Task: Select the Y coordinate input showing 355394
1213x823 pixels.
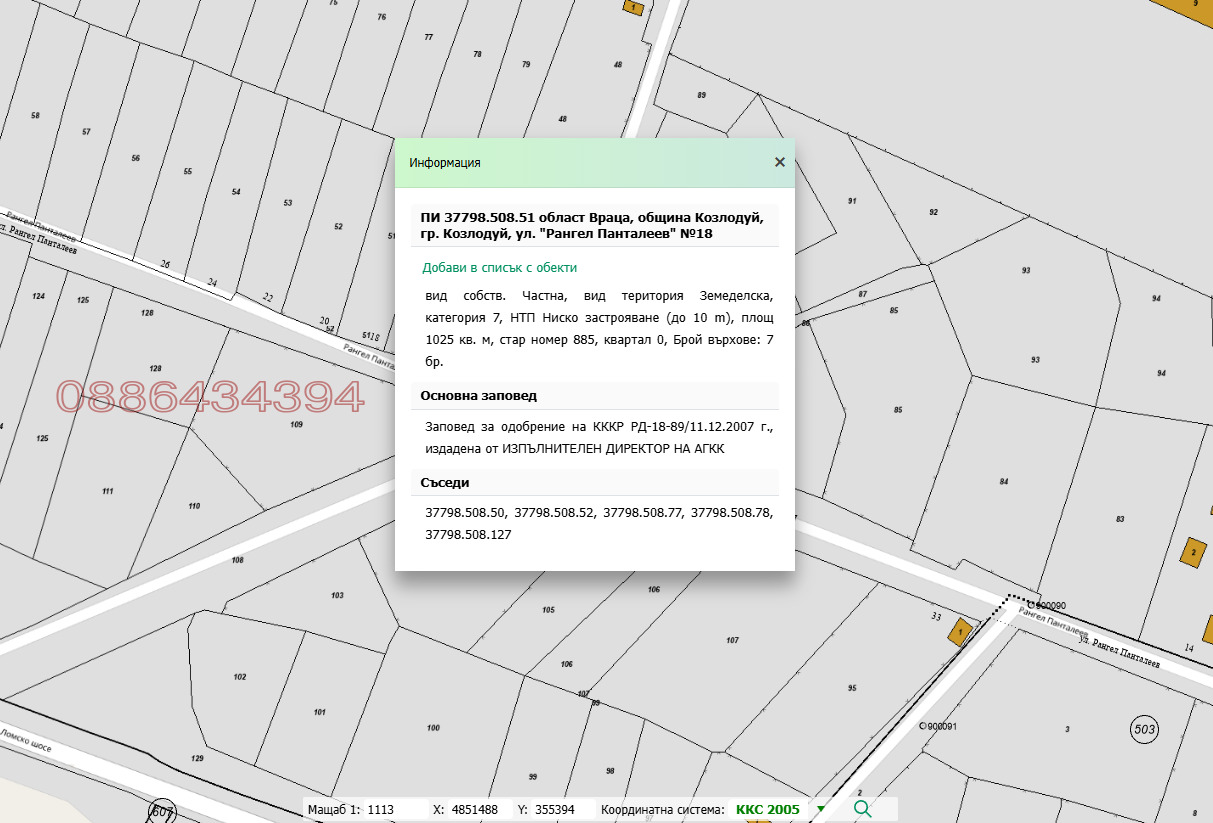Action: (557, 810)
